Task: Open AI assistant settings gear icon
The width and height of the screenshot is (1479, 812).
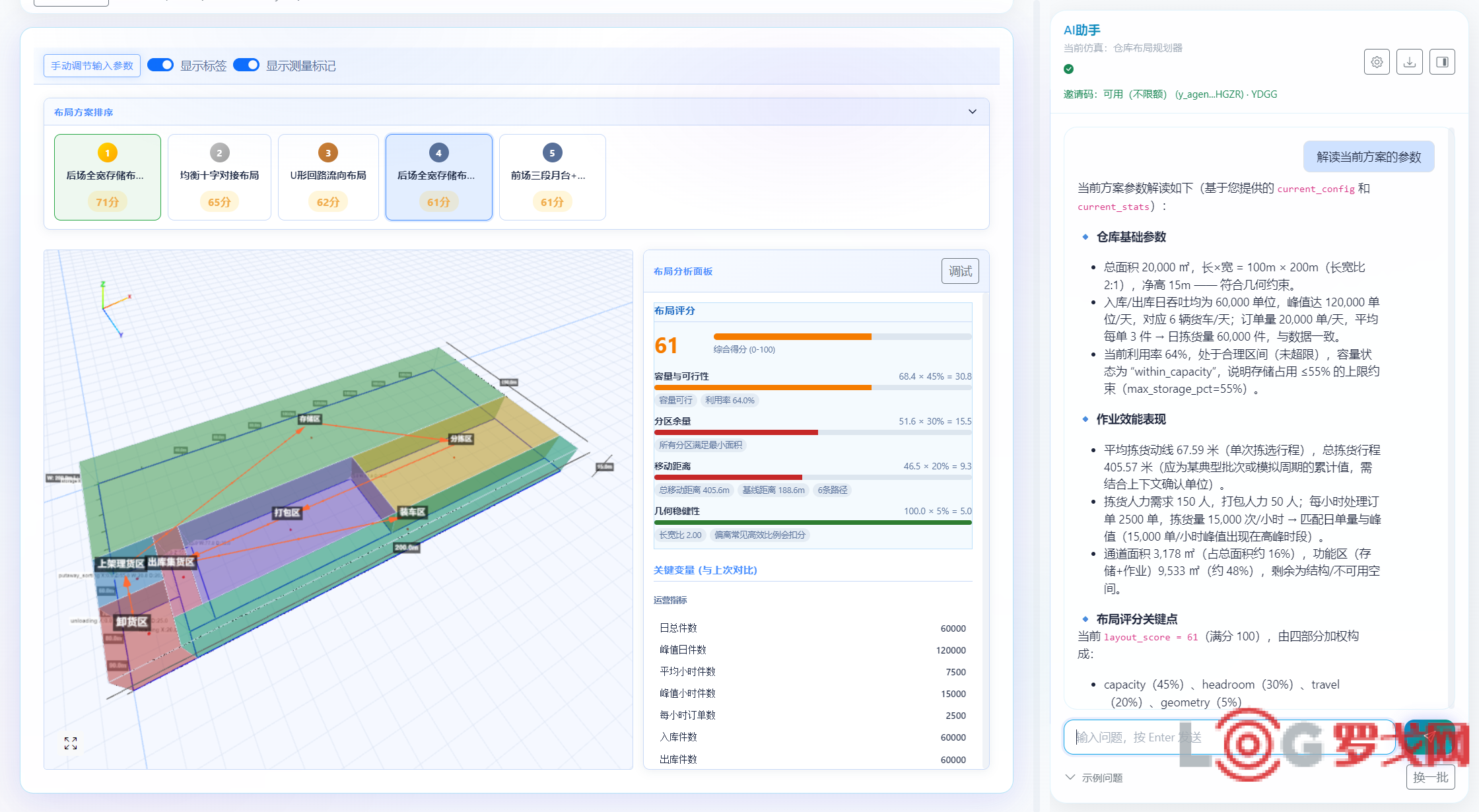Action: [x=1377, y=62]
